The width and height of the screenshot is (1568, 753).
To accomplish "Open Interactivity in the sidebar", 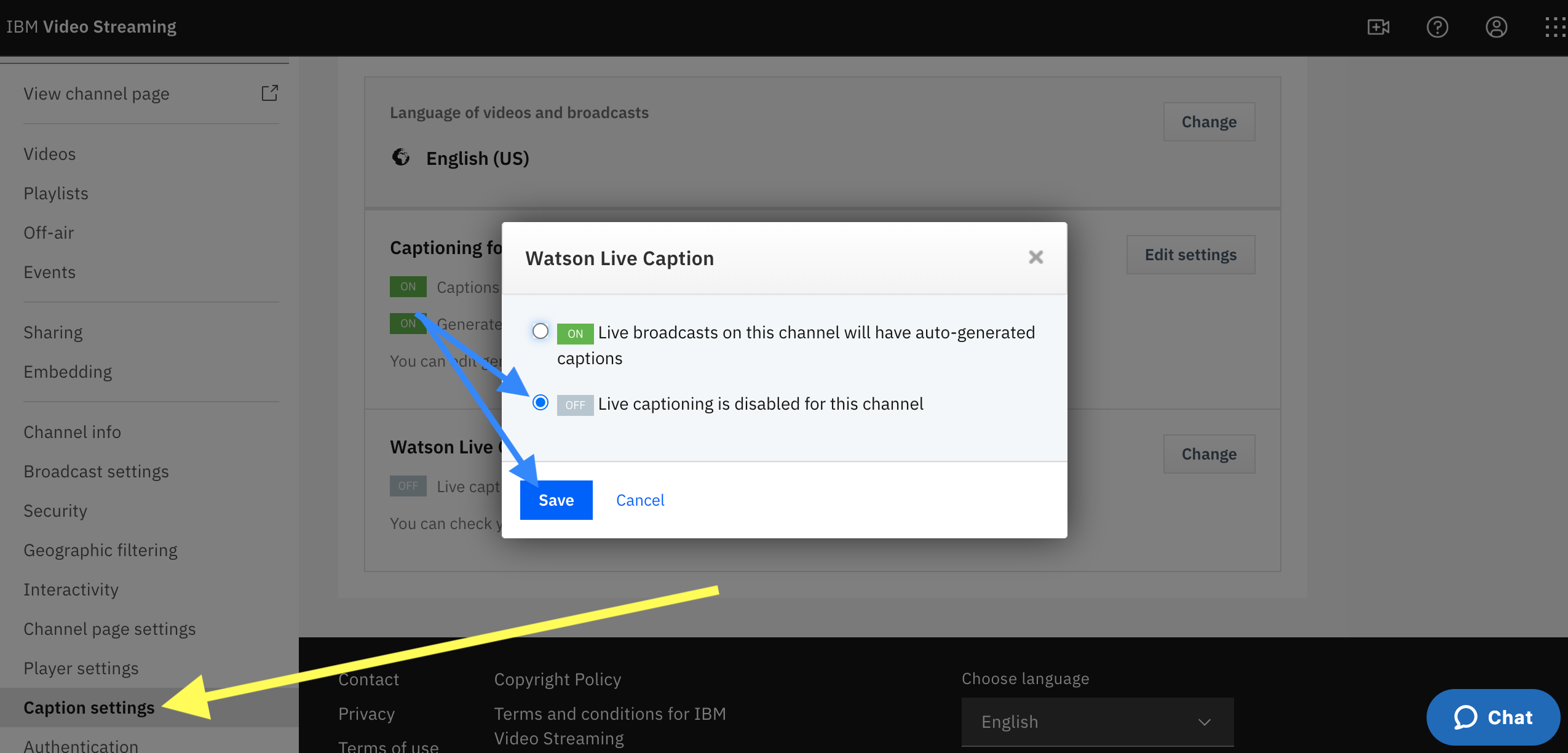I will coord(71,589).
